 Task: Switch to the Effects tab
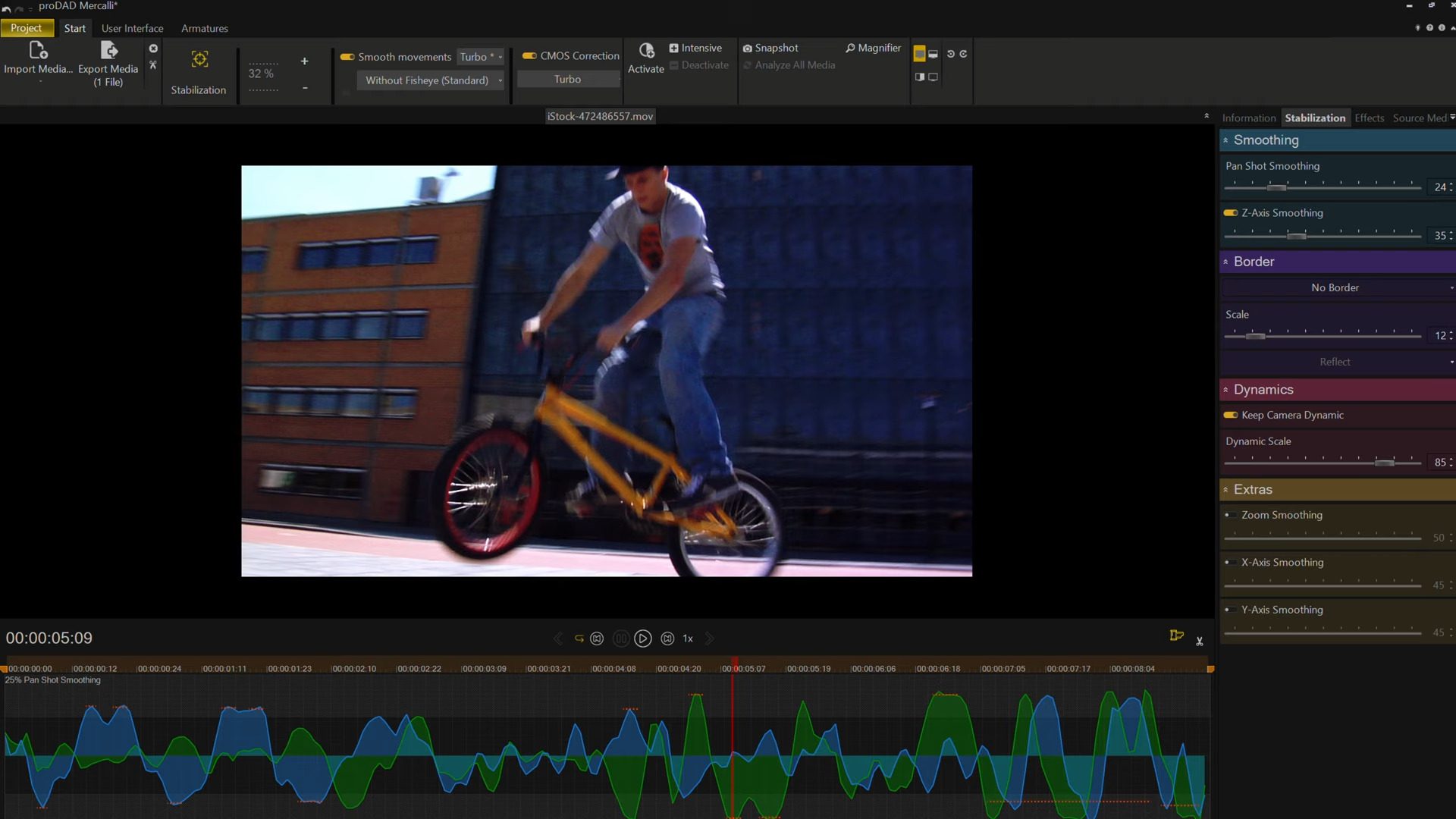pos(1369,118)
